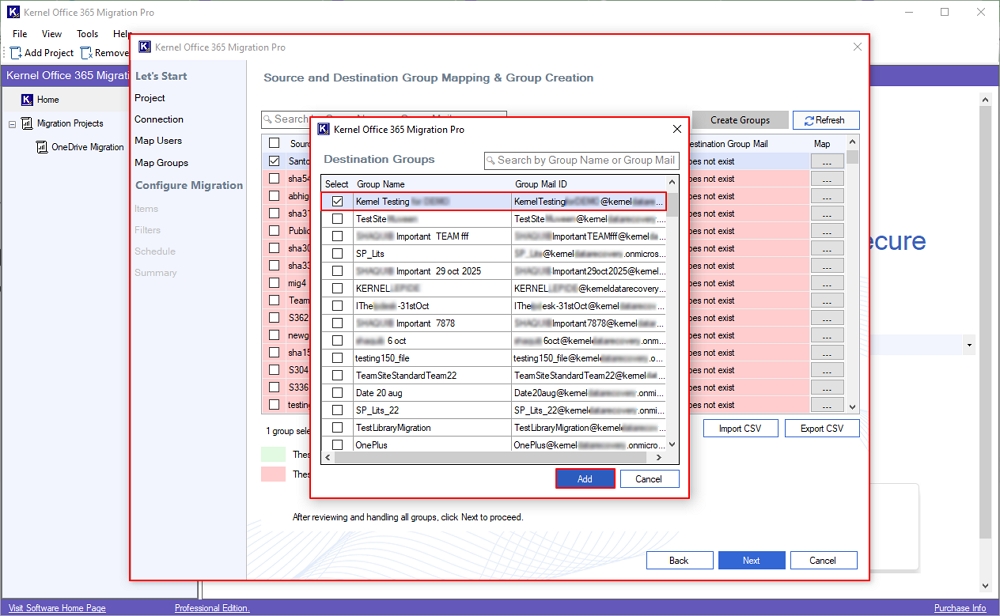Open the Visit Software Home Page link
1000x616 pixels.
tap(55, 608)
